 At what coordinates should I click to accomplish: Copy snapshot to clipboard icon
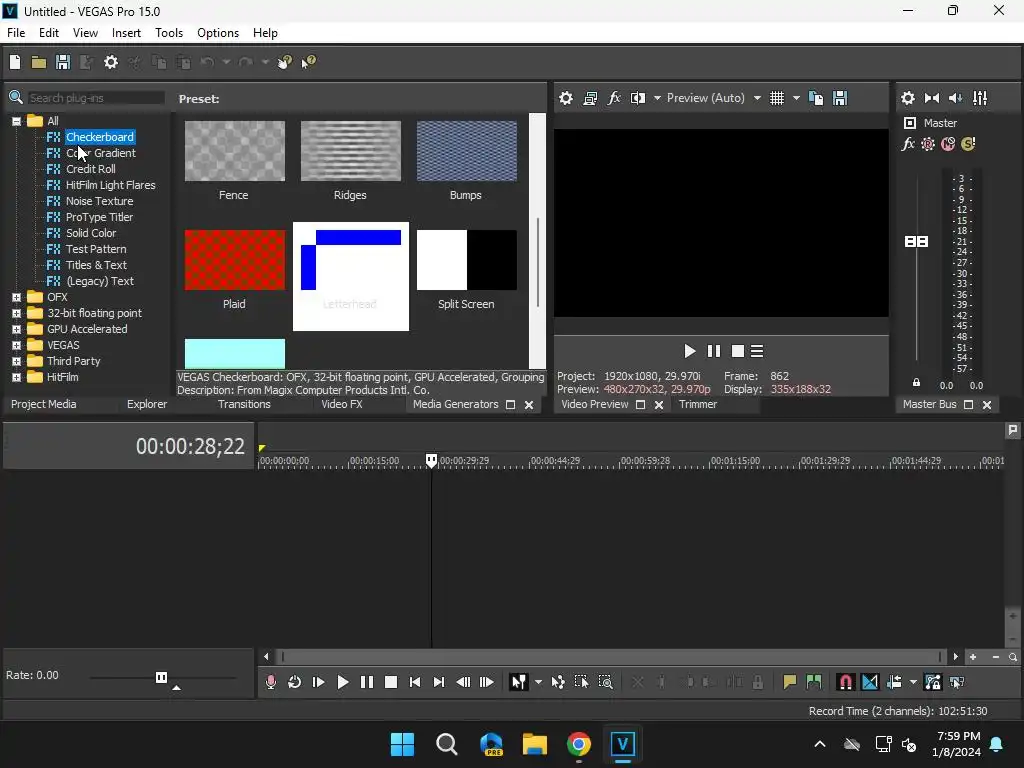pyautogui.click(x=816, y=98)
